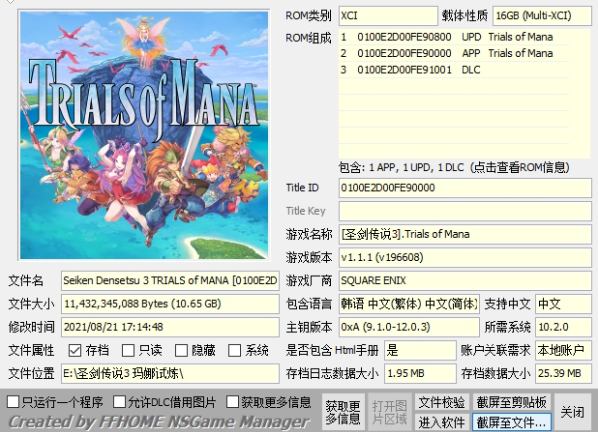Screen dimensions: 598x432
Task: Click the 支持中文 field showing 中文
Action: tap(563, 304)
